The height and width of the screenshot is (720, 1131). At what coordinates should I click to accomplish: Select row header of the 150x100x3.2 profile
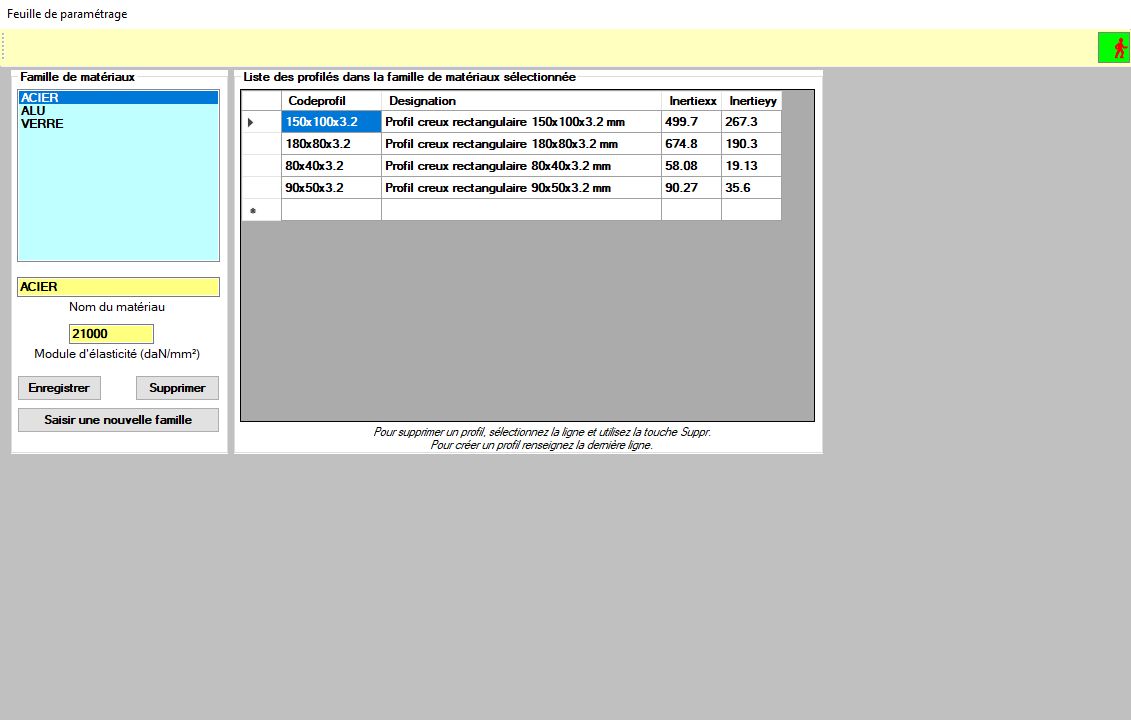261,122
